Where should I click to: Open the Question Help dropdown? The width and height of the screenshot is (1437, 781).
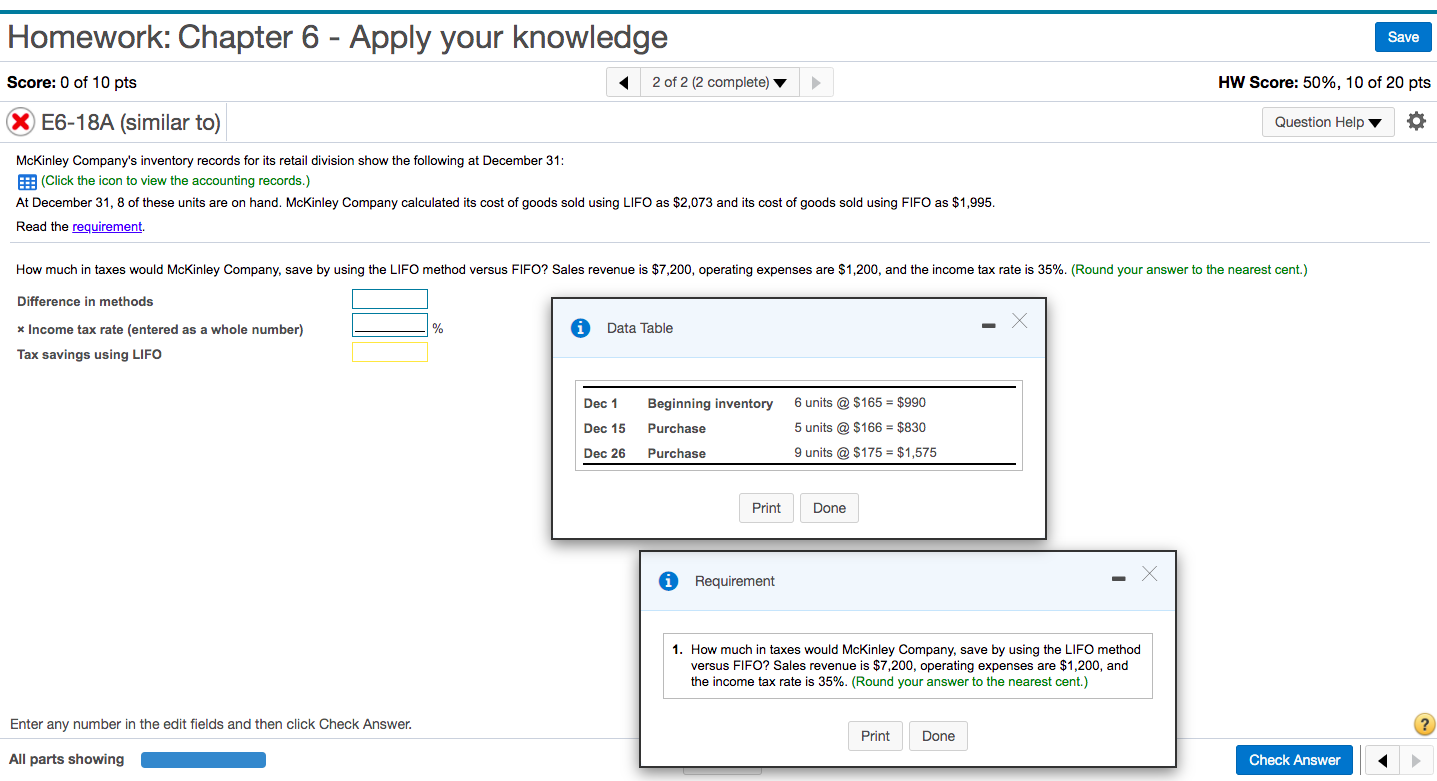coord(1328,121)
